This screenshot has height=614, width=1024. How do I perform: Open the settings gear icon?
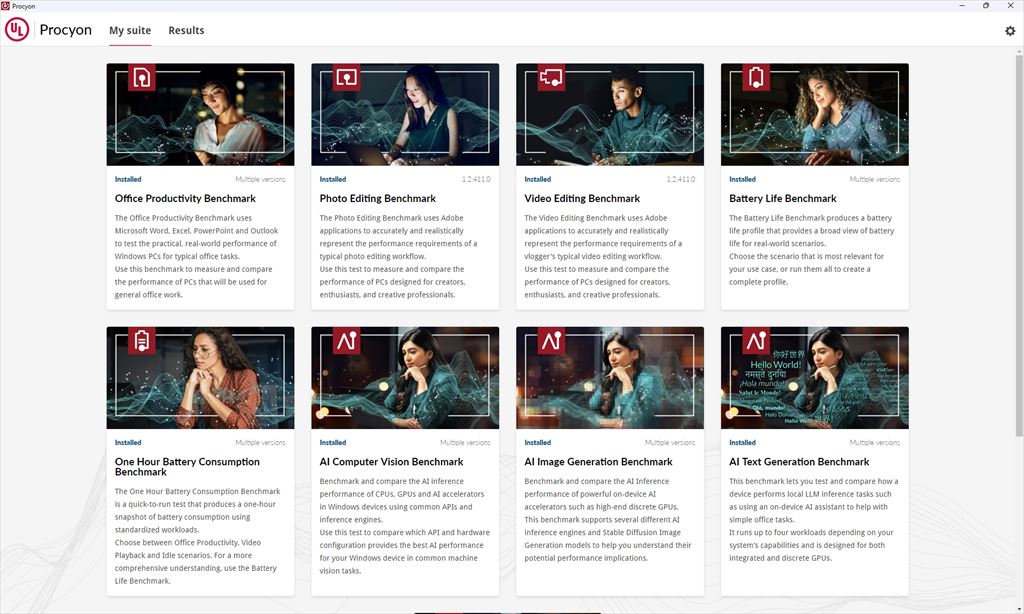click(x=1010, y=31)
